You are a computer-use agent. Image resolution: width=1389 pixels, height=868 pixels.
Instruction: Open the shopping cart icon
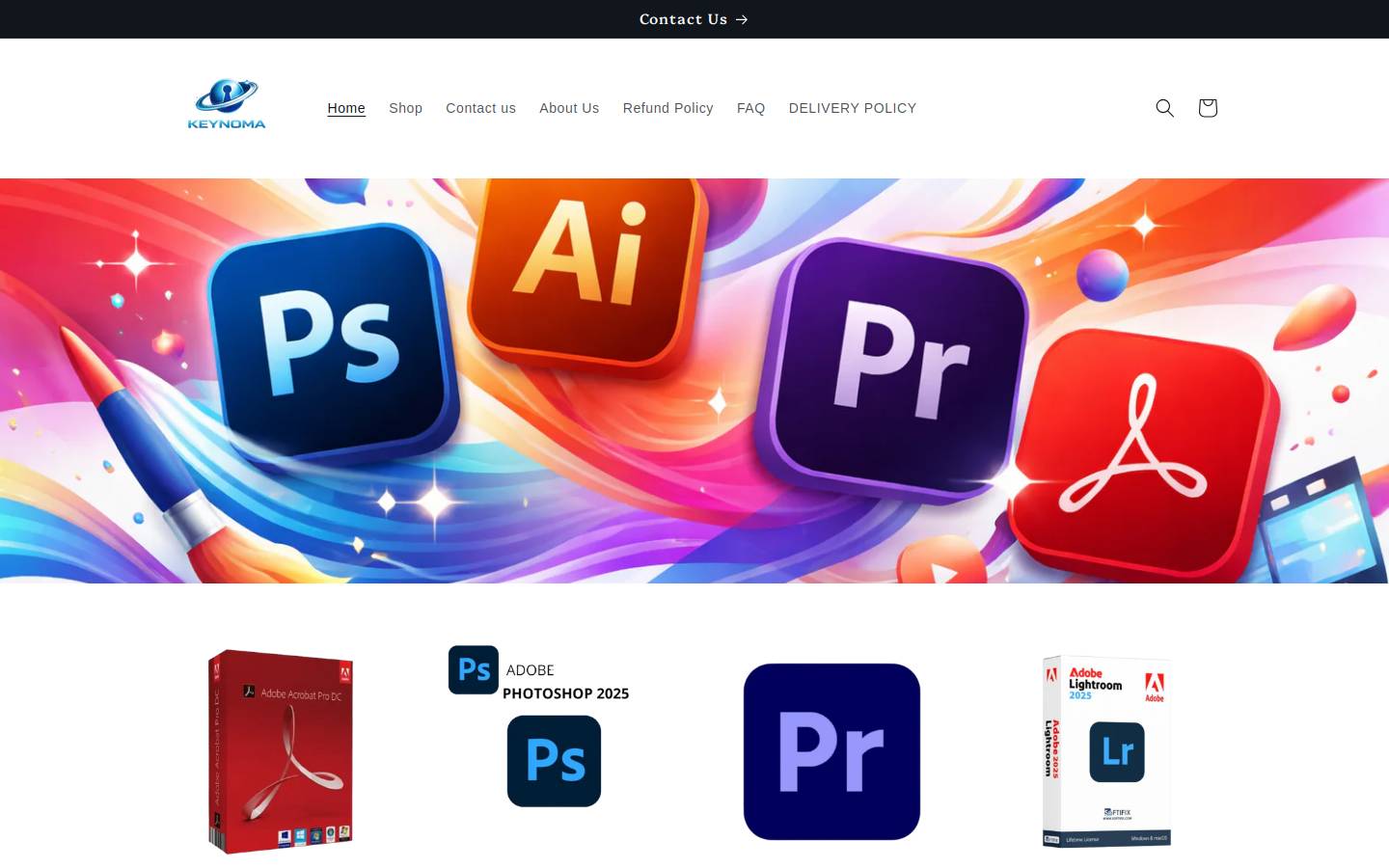tap(1207, 108)
